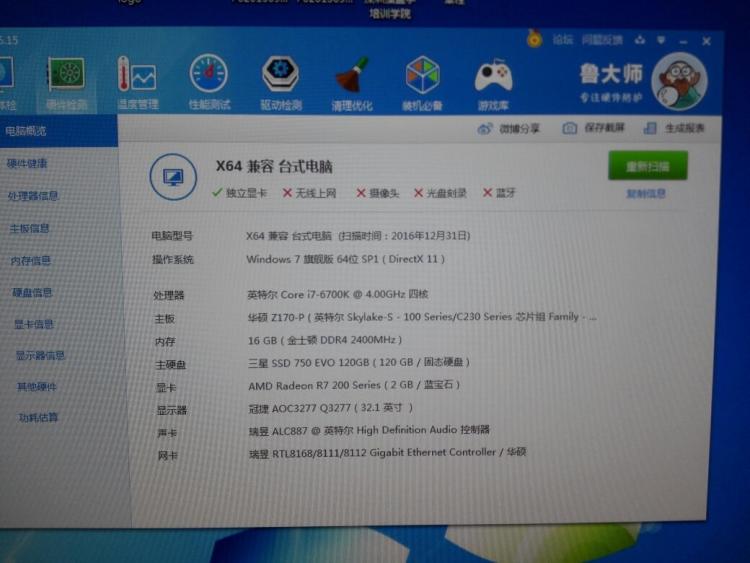Select the 电脑概览 sidebar tab

[x=59, y=131]
